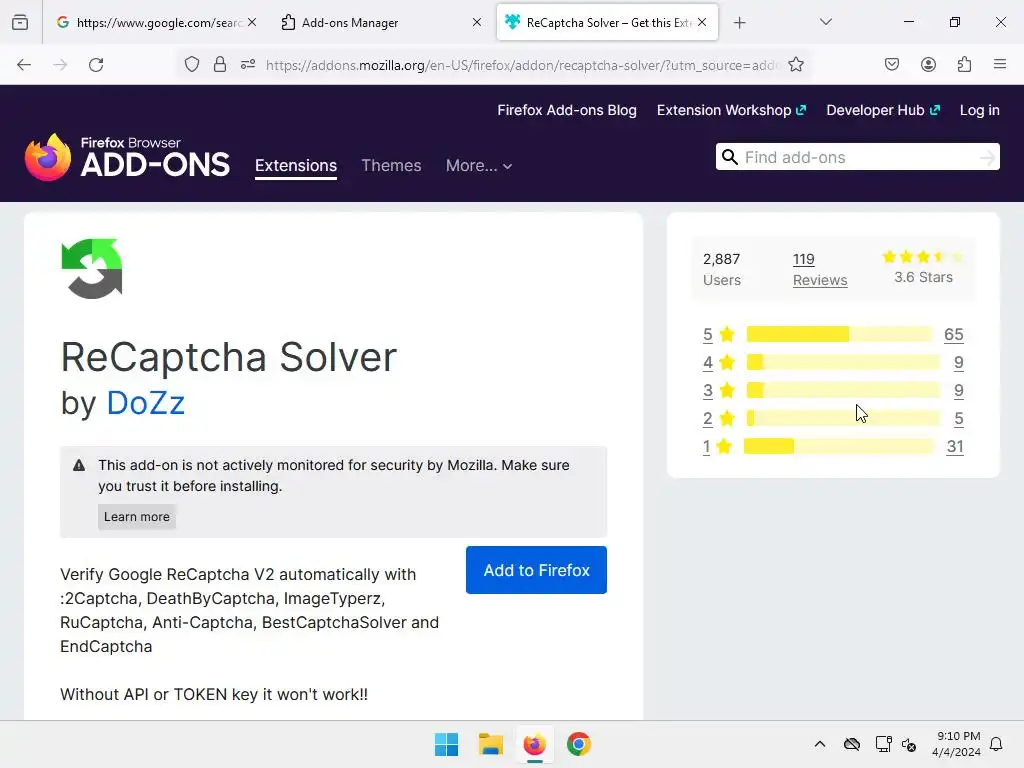Click network status tray icon
This screenshot has height=768, width=1024.
point(883,744)
